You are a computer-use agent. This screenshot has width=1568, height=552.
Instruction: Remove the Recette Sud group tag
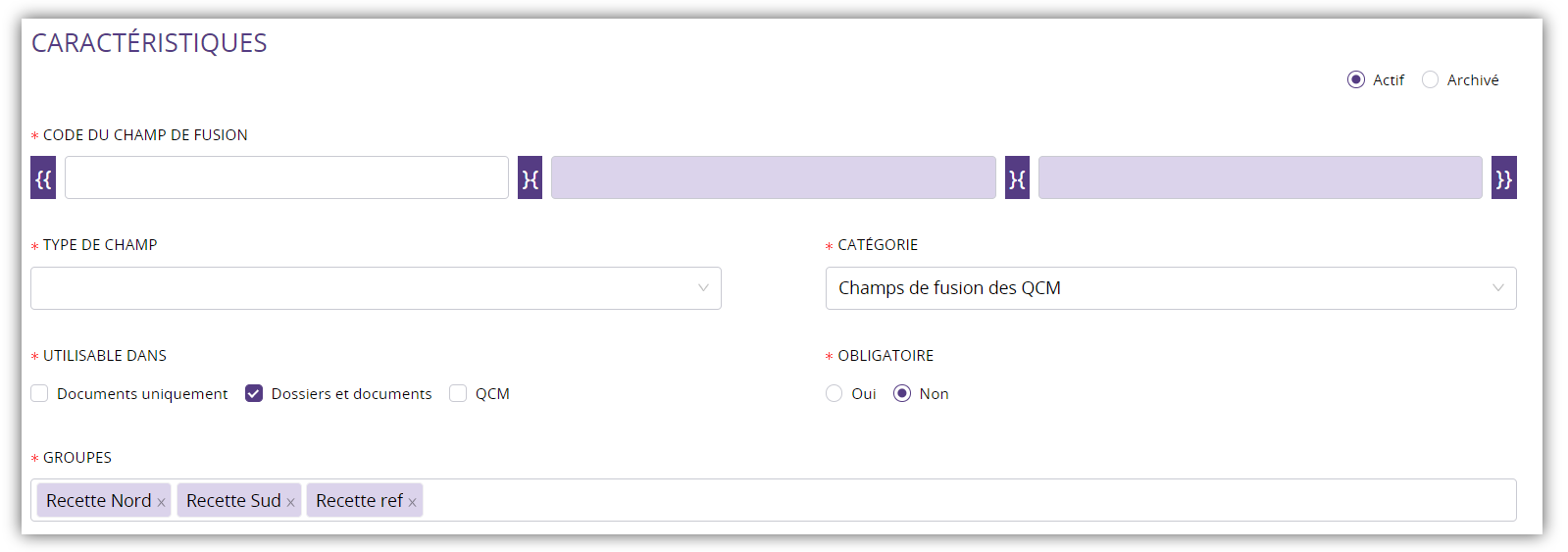(x=291, y=502)
